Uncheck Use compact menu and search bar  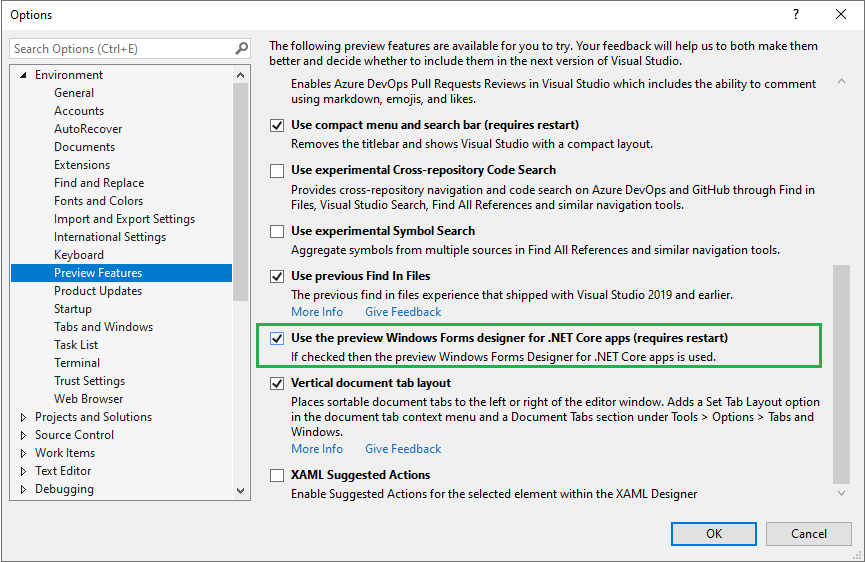pyautogui.click(x=277, y=125)
